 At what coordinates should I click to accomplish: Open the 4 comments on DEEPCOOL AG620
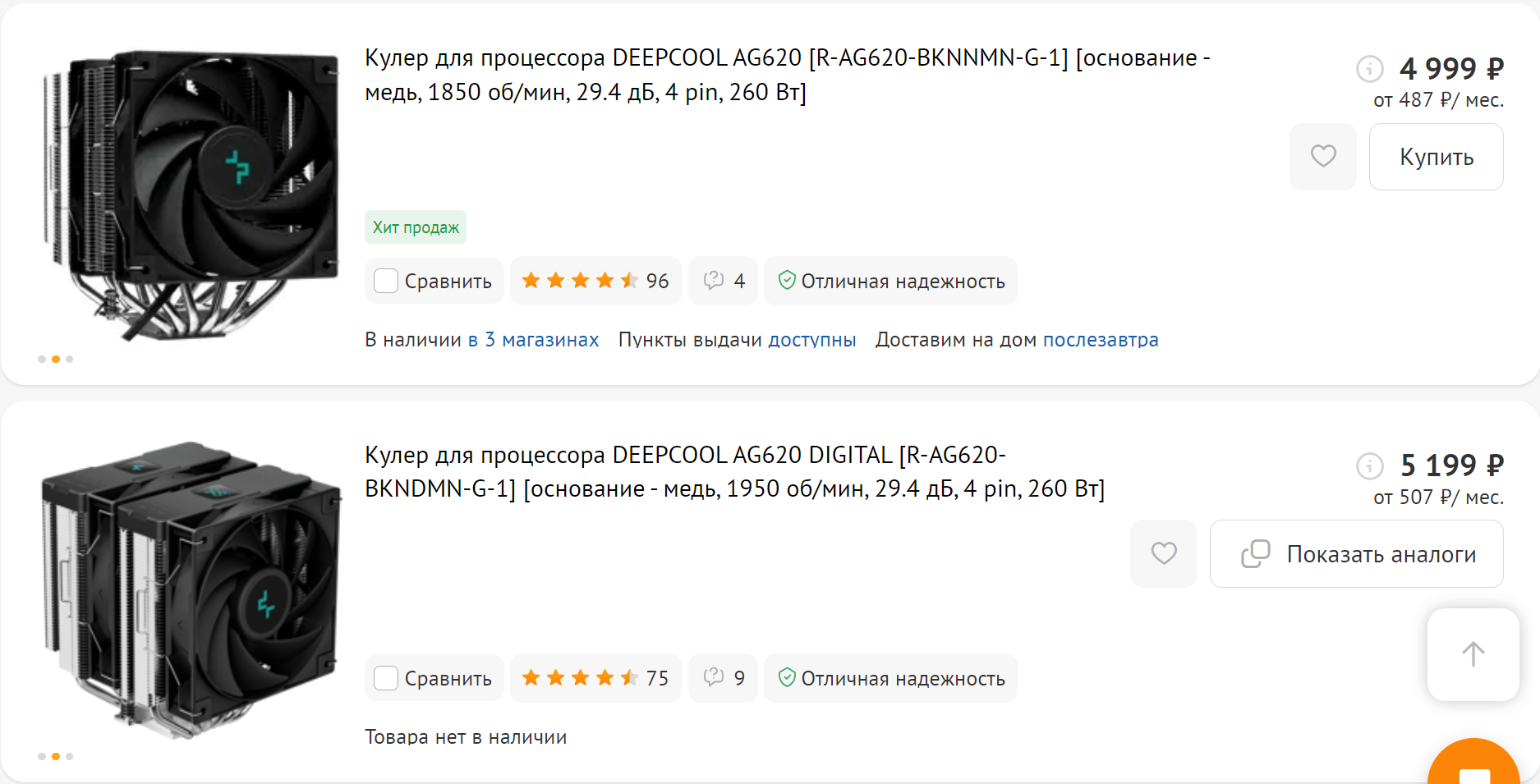pos(723,282)
